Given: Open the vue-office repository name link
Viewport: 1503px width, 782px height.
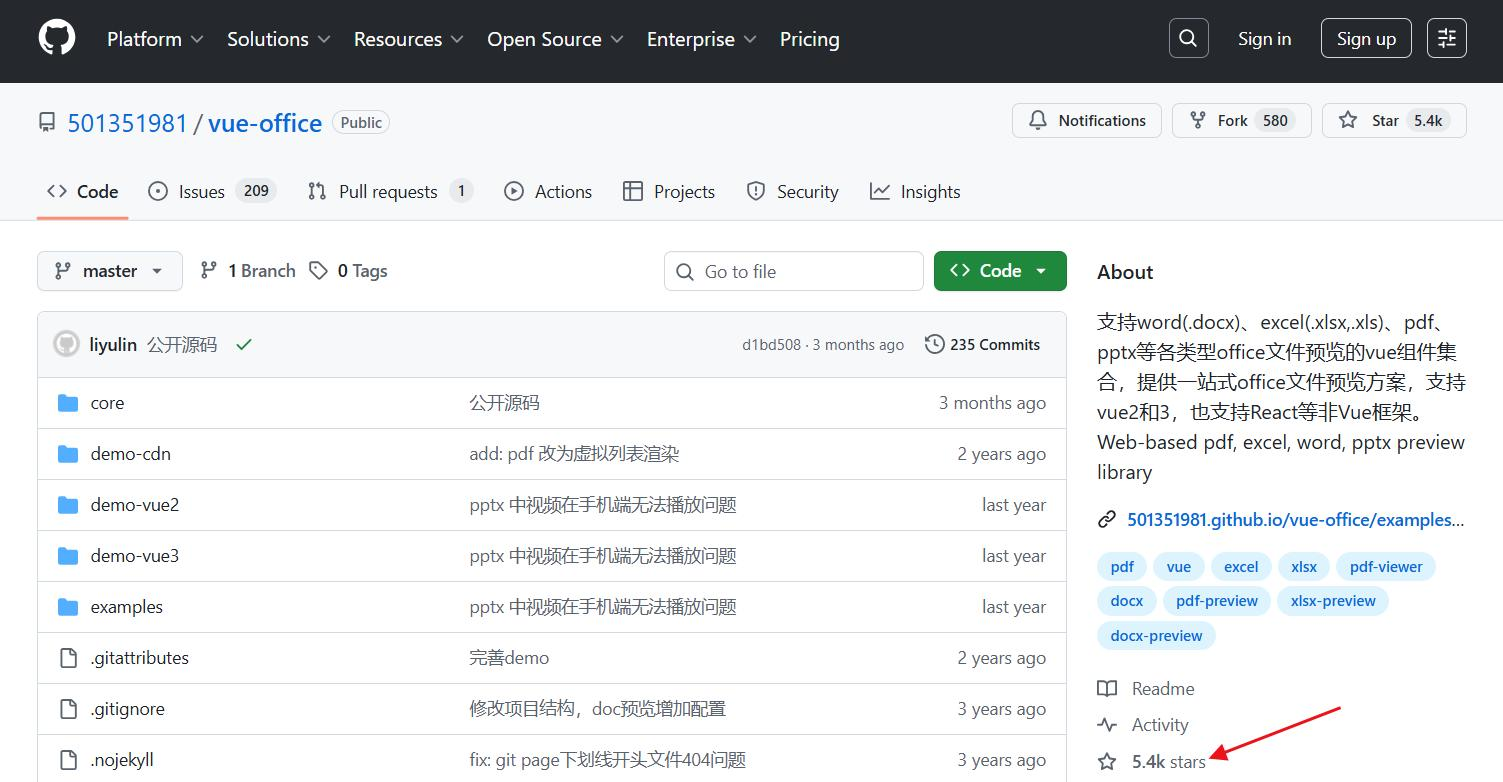Looking at the screenshot, I should (265, 123).
